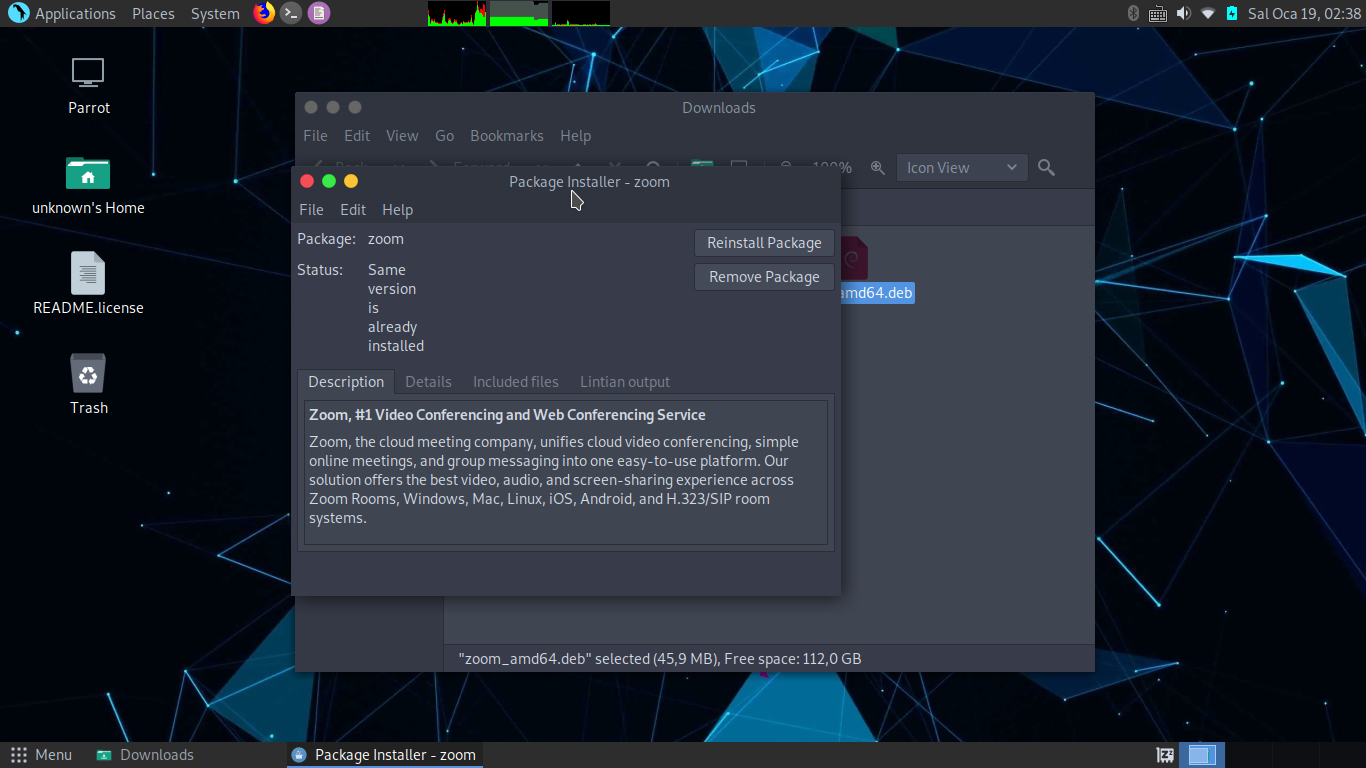Launch Firefox from the top panel

(264, 13)
